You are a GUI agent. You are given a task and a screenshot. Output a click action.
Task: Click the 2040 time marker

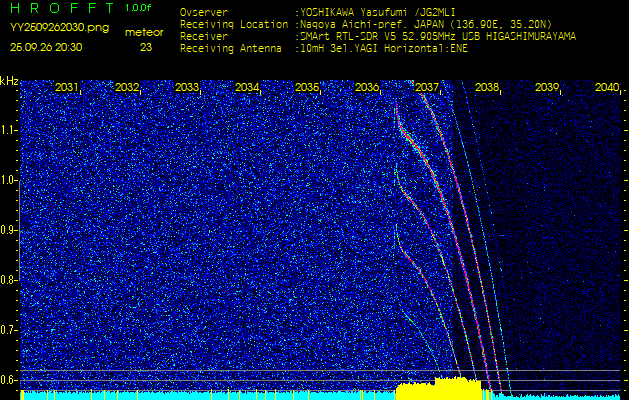606,88
